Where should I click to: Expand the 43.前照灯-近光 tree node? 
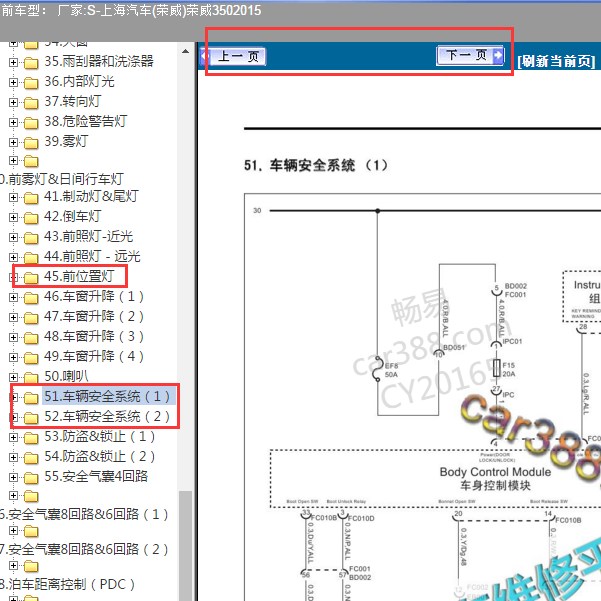click(x=13, y=237)
